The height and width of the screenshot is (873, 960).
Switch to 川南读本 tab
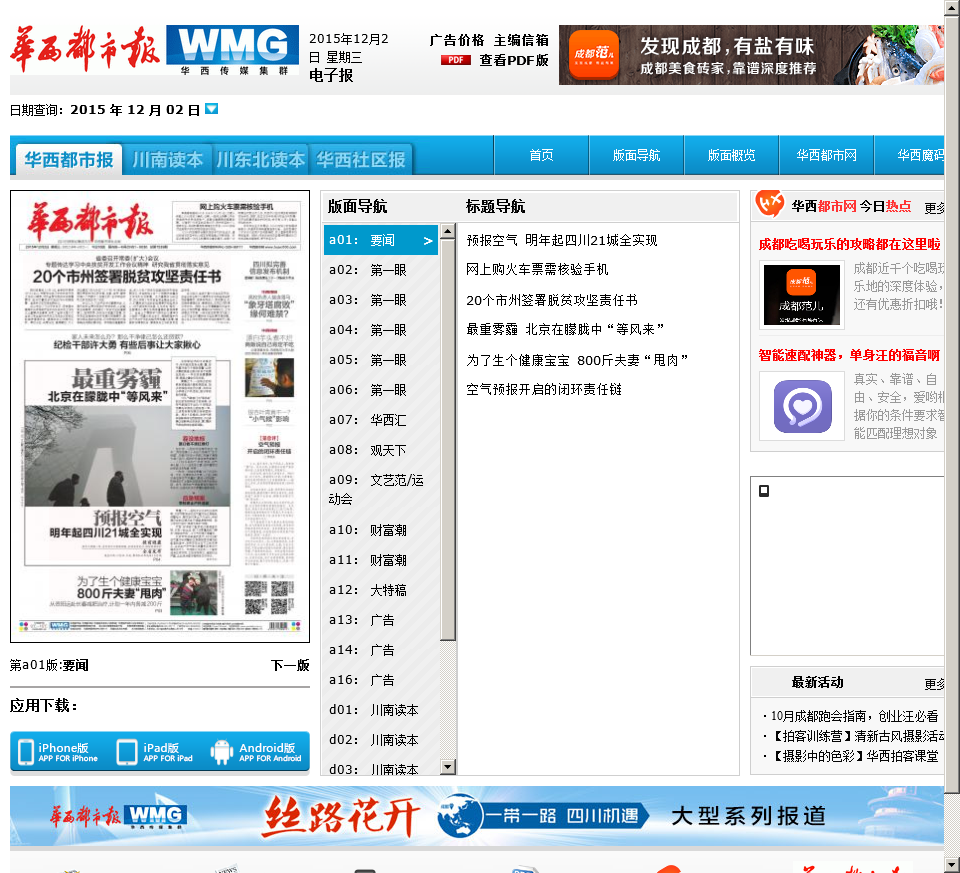click(167, 160)
